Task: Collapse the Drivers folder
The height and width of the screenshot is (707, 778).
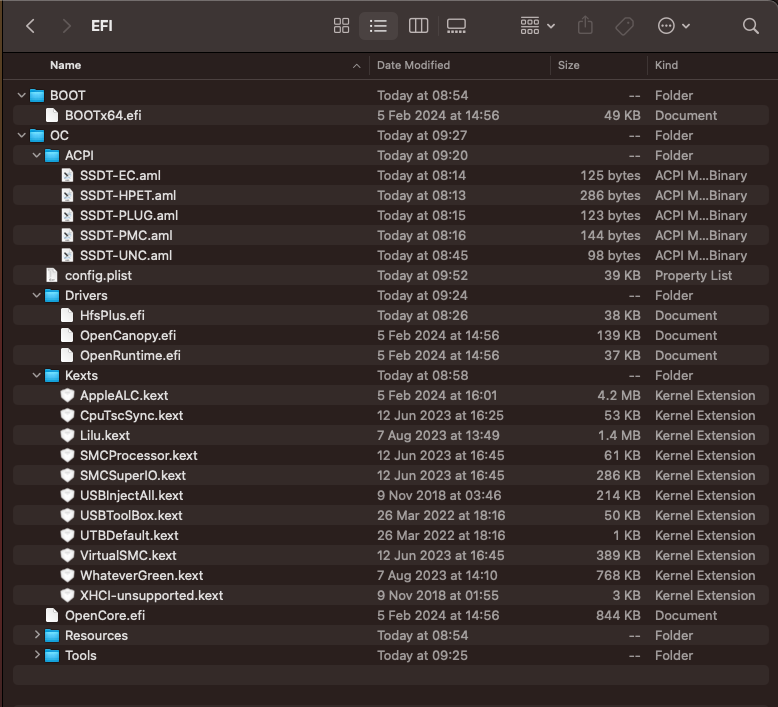Action: [x=36, y=295]
